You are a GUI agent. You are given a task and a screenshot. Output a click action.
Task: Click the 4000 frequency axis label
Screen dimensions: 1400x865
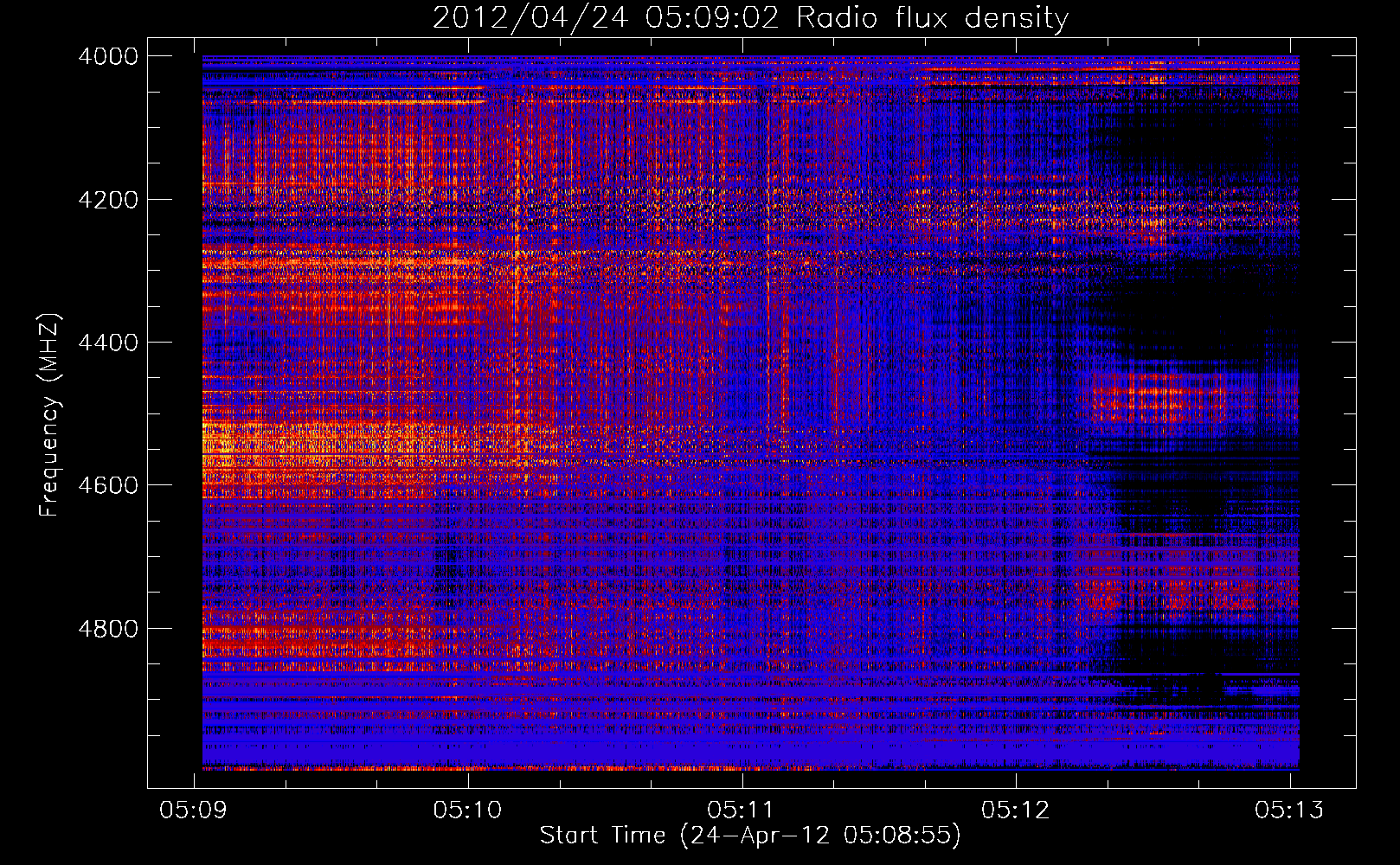pyautogui.click(x=107, y=56)
